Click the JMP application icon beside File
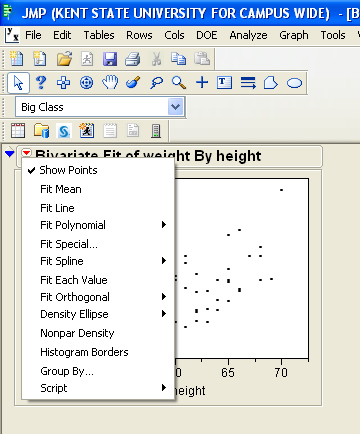Image resolution: width=360 pixels, height=434 pixels. (x=12, y=35)
